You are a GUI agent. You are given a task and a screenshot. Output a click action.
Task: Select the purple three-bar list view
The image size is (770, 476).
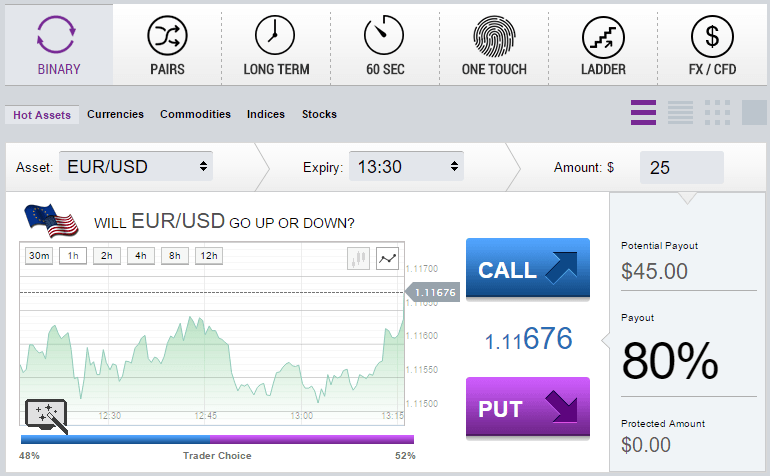click(643, 112)
